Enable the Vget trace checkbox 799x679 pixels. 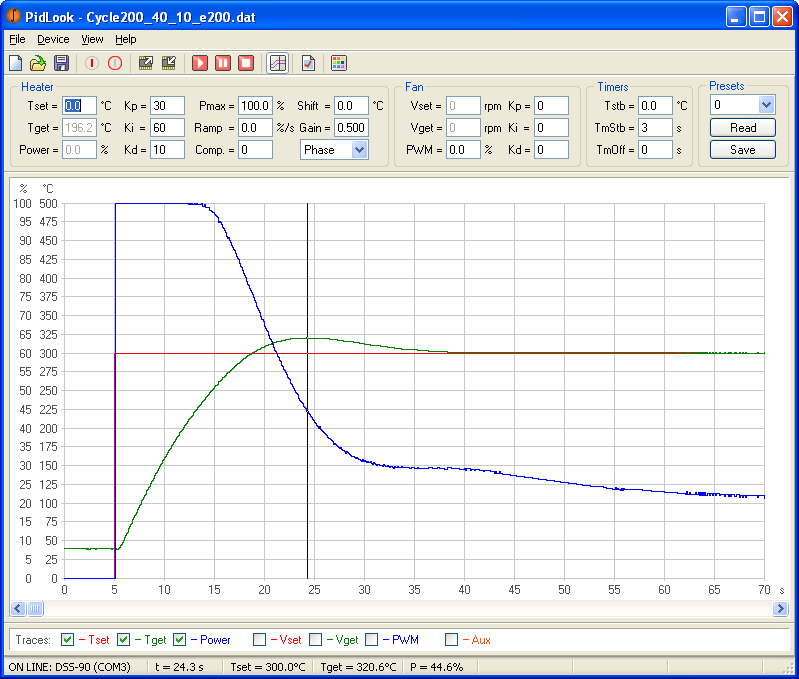pyautogui.click(x=316, y=639)
